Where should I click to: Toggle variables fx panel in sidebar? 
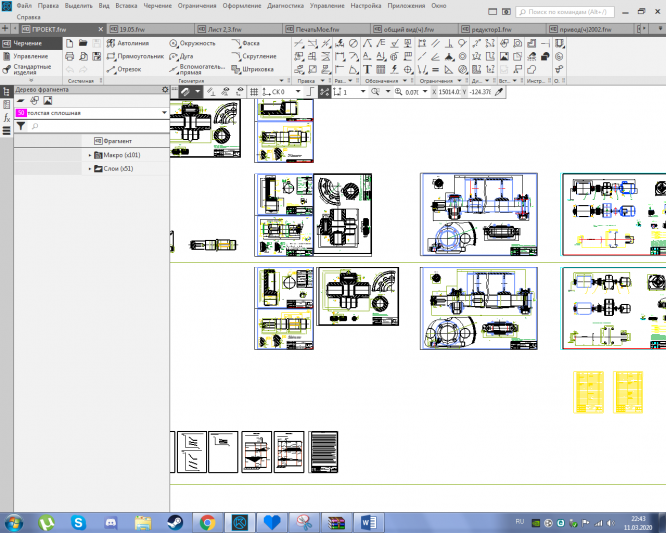click(x=6, y=117)
